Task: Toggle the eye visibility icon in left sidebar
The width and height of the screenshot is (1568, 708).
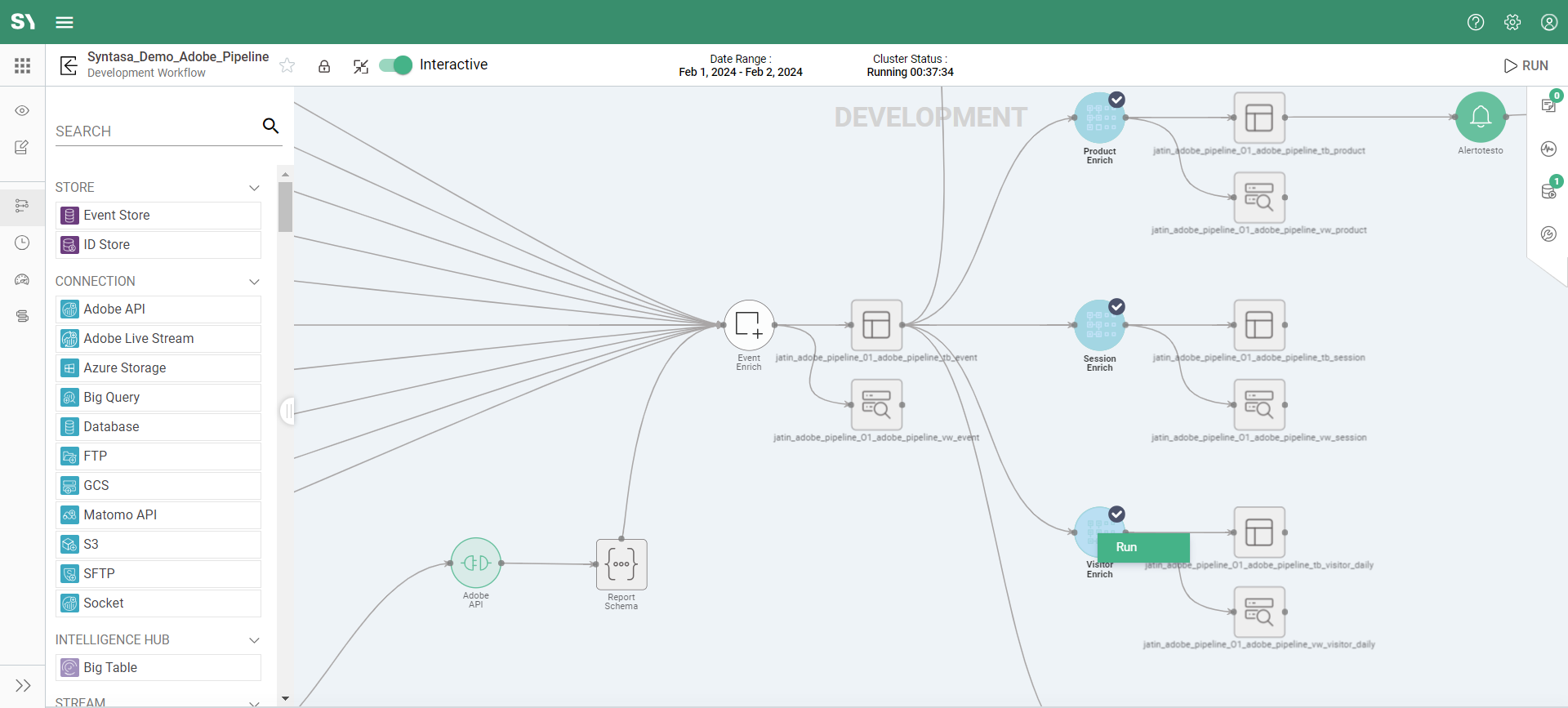Action: pos(22,110)
